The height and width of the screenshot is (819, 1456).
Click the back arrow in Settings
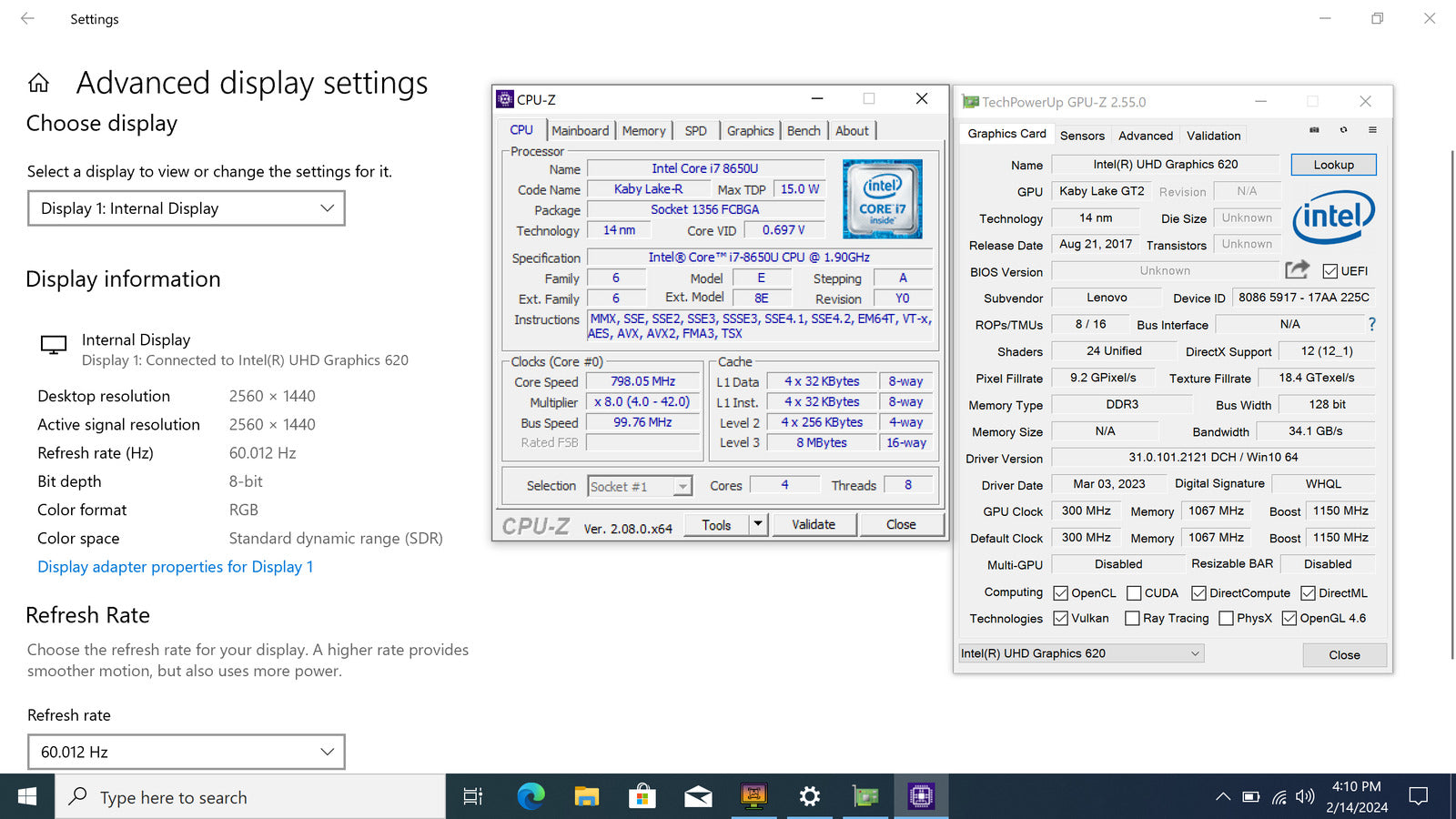pos(27,18)
